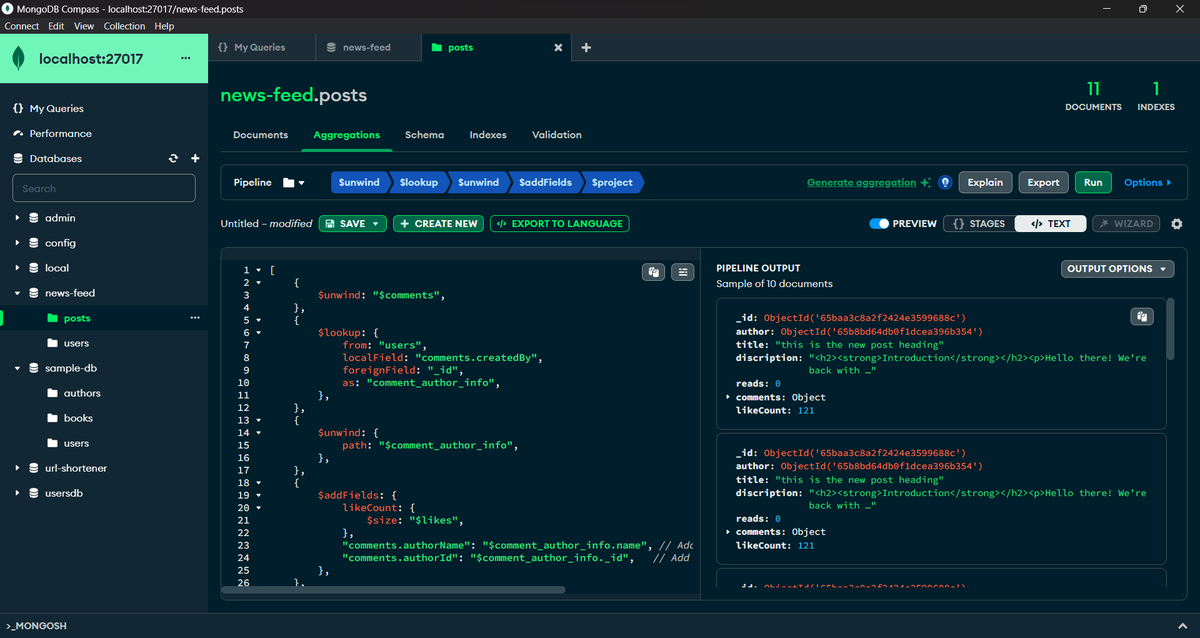
Task: Switch to the Validation tab
Action: (x=557, y=135)
